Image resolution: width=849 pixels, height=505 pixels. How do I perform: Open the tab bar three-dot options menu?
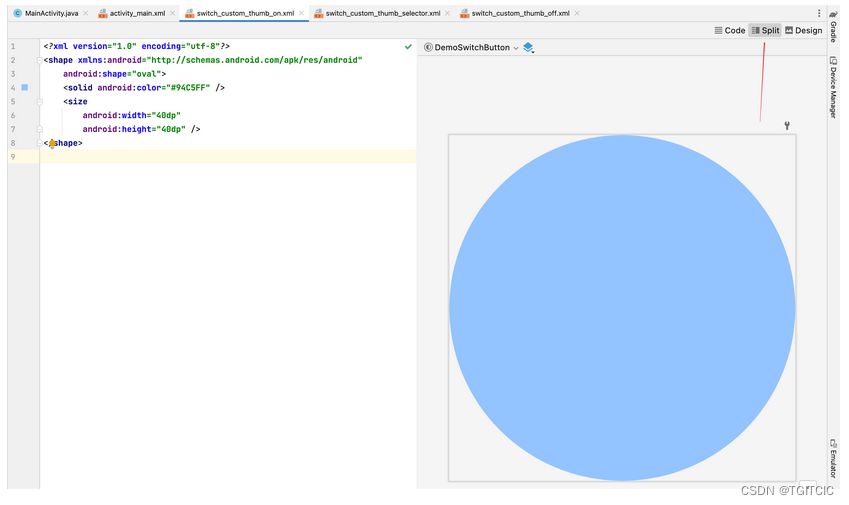click(x=820, y=13)
